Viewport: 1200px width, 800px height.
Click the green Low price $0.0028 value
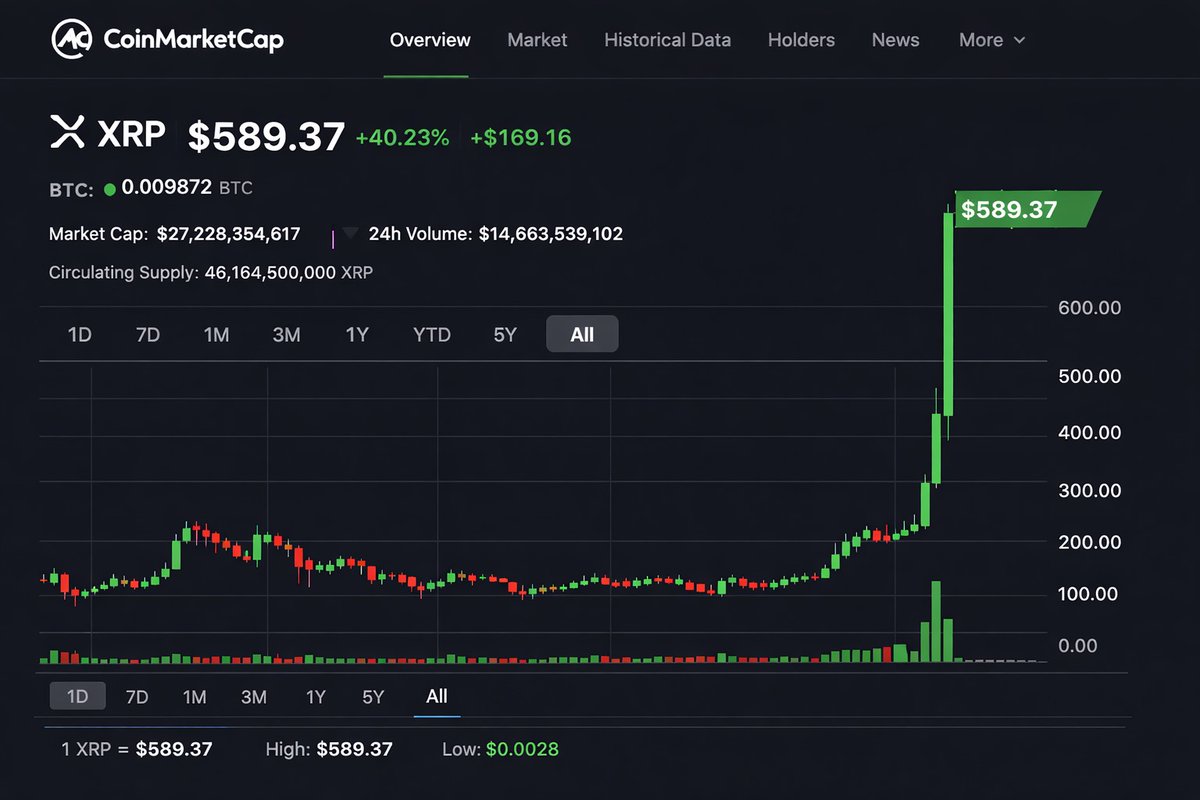(x=521, y=748)
